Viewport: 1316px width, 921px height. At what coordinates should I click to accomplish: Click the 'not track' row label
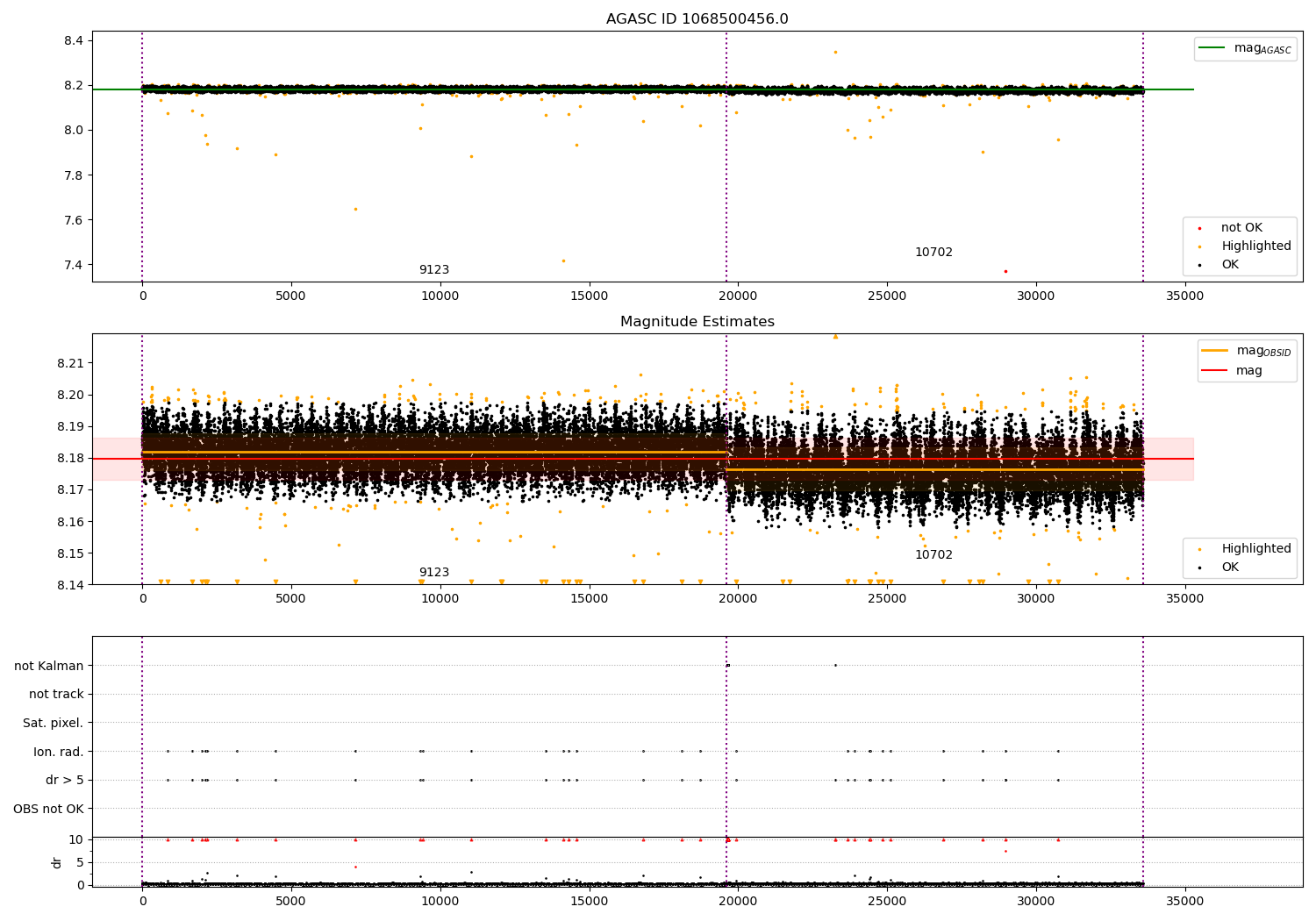pyautogui.click(x=56, y=695)
